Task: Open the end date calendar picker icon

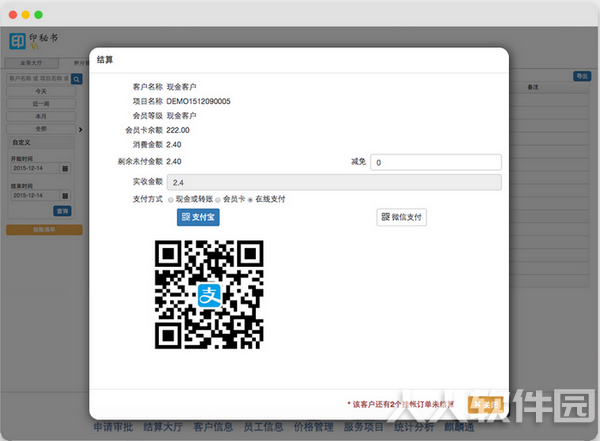Action: [x=65, y=196]
